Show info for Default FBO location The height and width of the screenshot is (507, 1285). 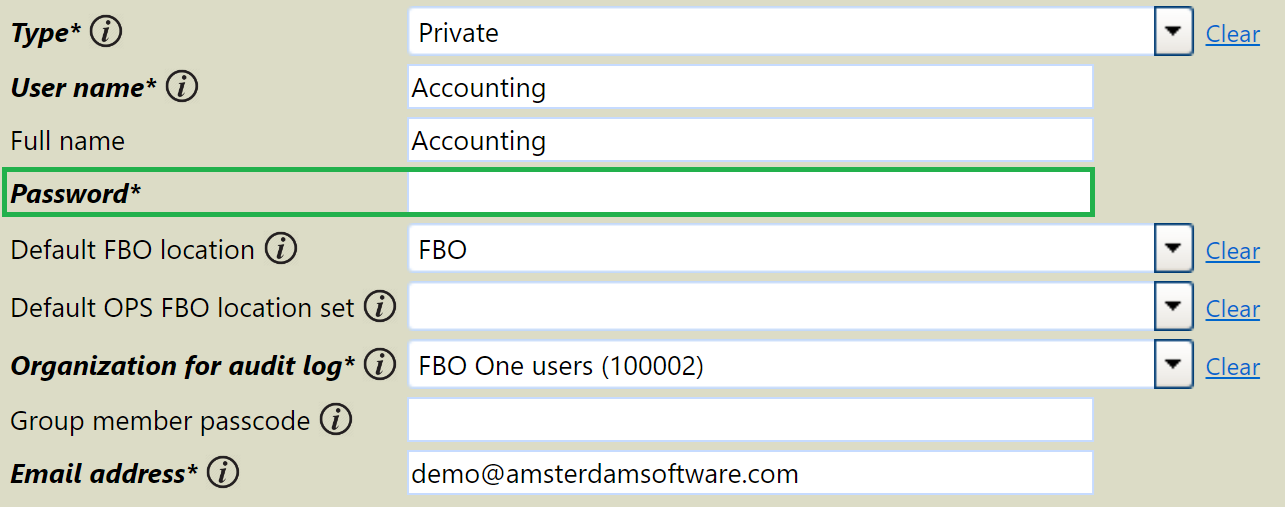click(281, 249)
